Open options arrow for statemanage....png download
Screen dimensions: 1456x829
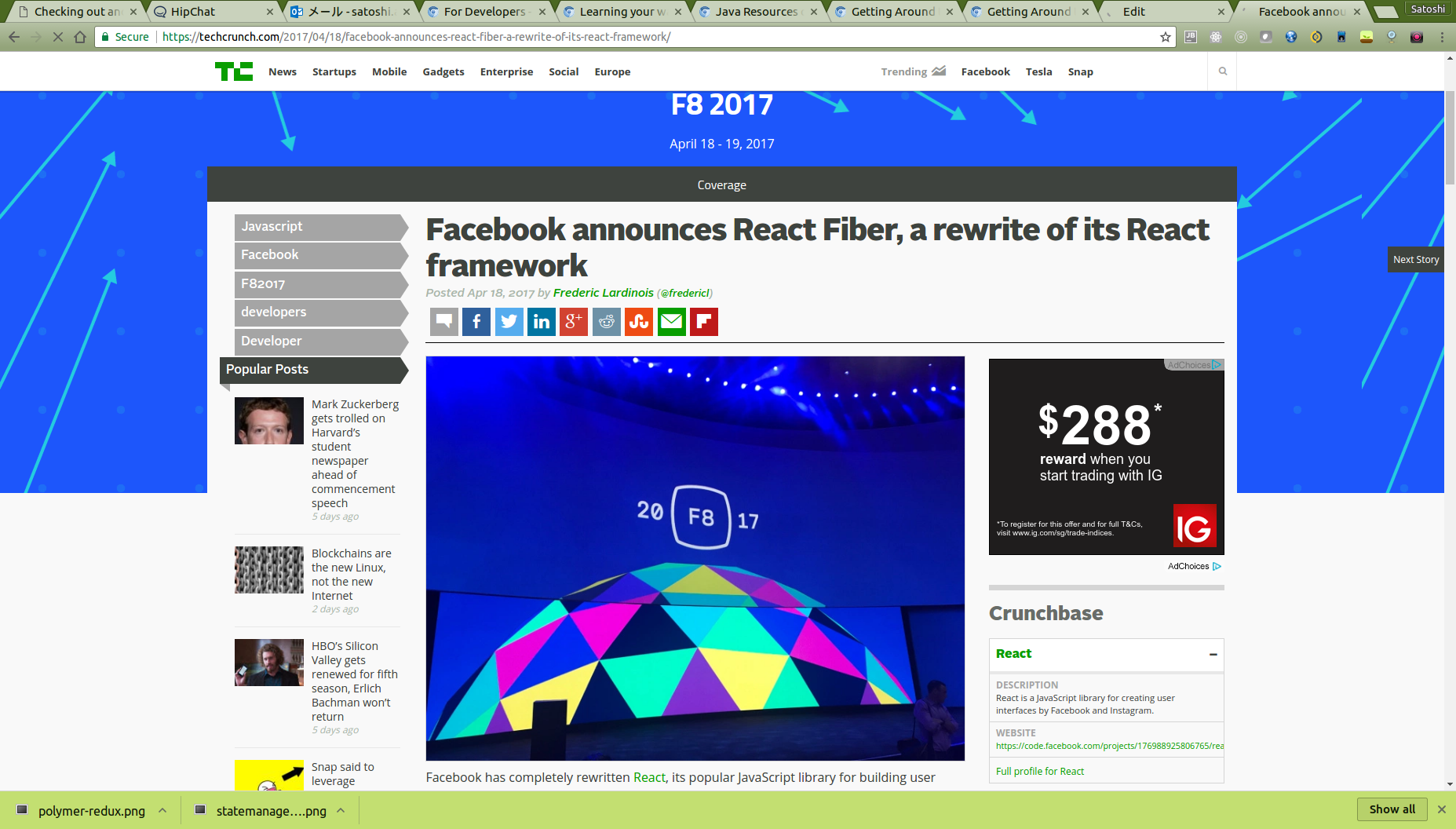pos(341,810)
